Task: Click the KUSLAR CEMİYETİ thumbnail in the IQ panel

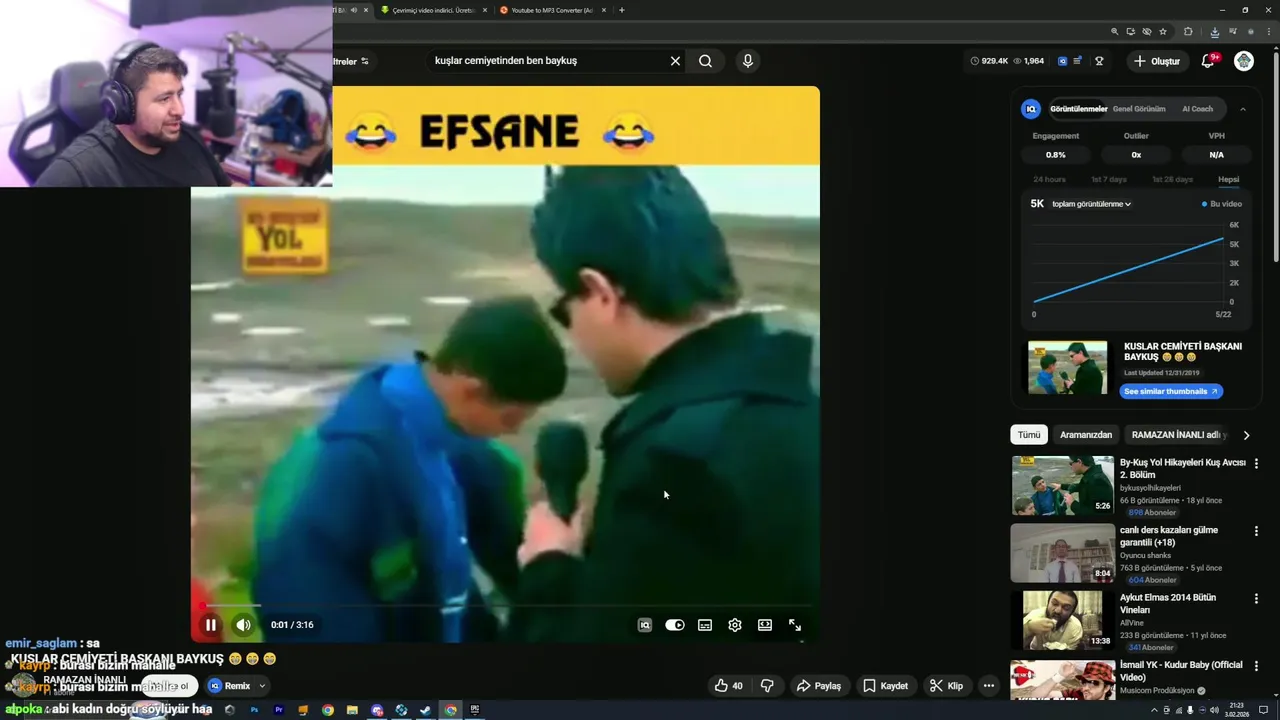Action: tap(1067, 368)
